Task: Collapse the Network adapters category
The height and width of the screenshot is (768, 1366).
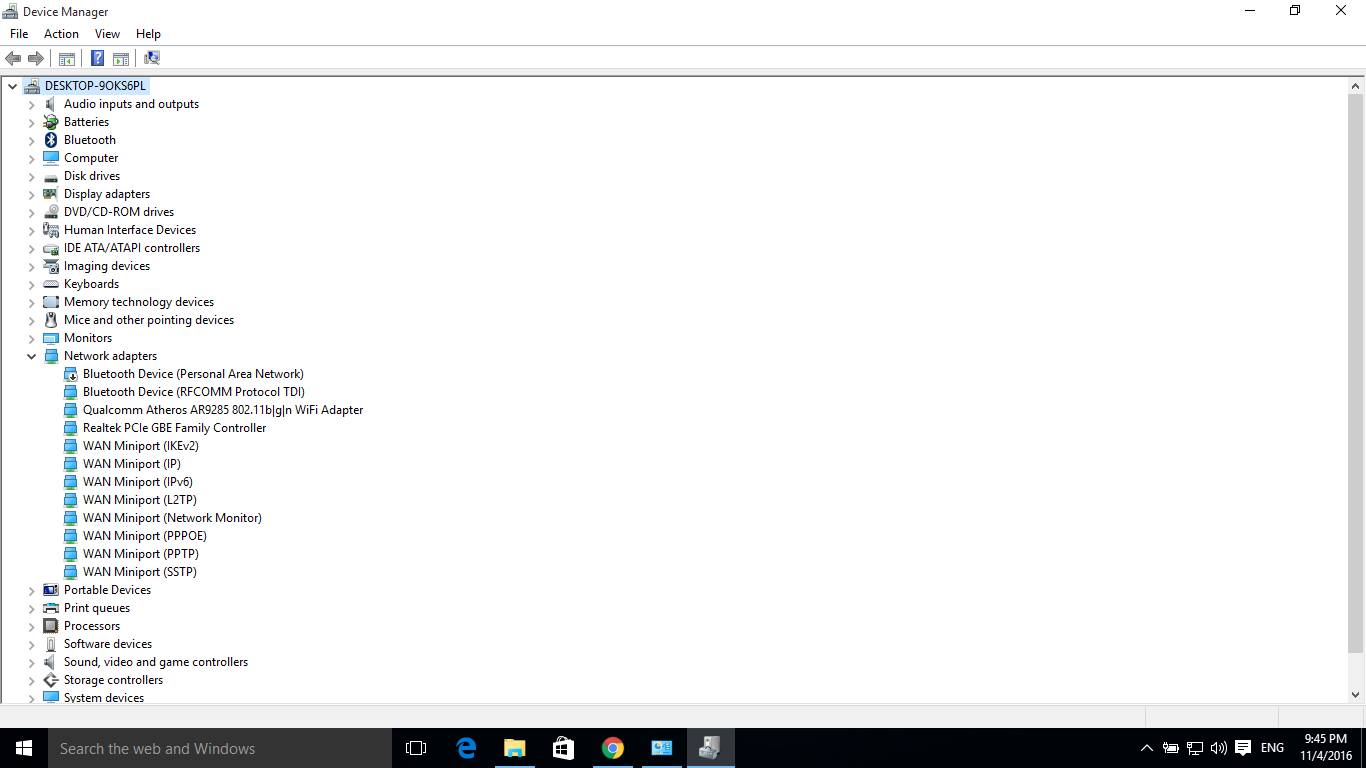Action: click(31, 356)
